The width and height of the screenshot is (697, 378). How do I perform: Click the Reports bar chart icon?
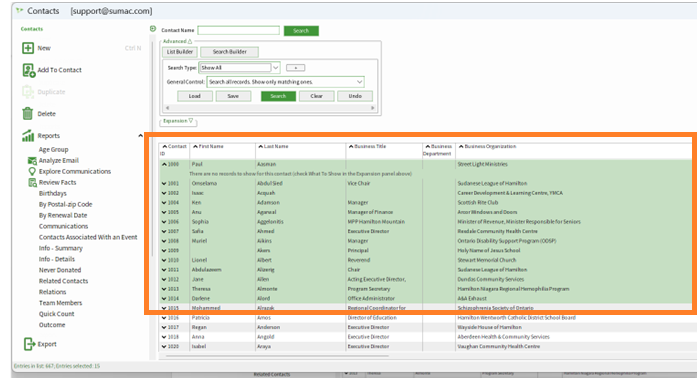(x=28, y=136)
